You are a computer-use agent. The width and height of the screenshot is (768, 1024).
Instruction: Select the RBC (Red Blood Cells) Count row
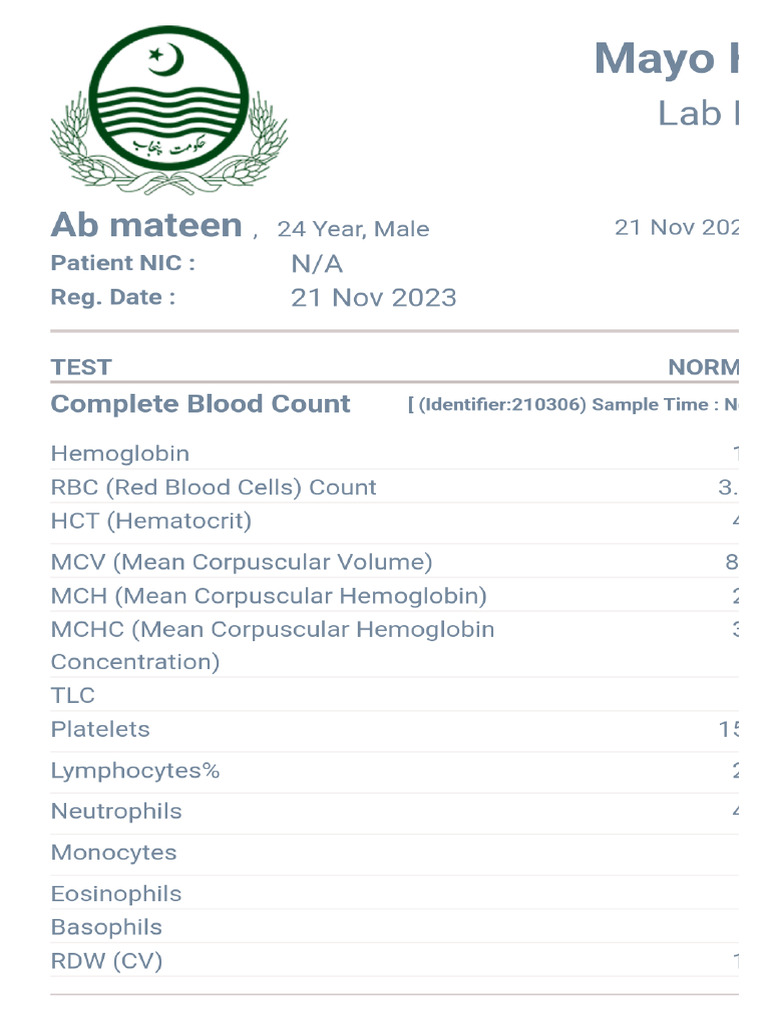point(213,488)
